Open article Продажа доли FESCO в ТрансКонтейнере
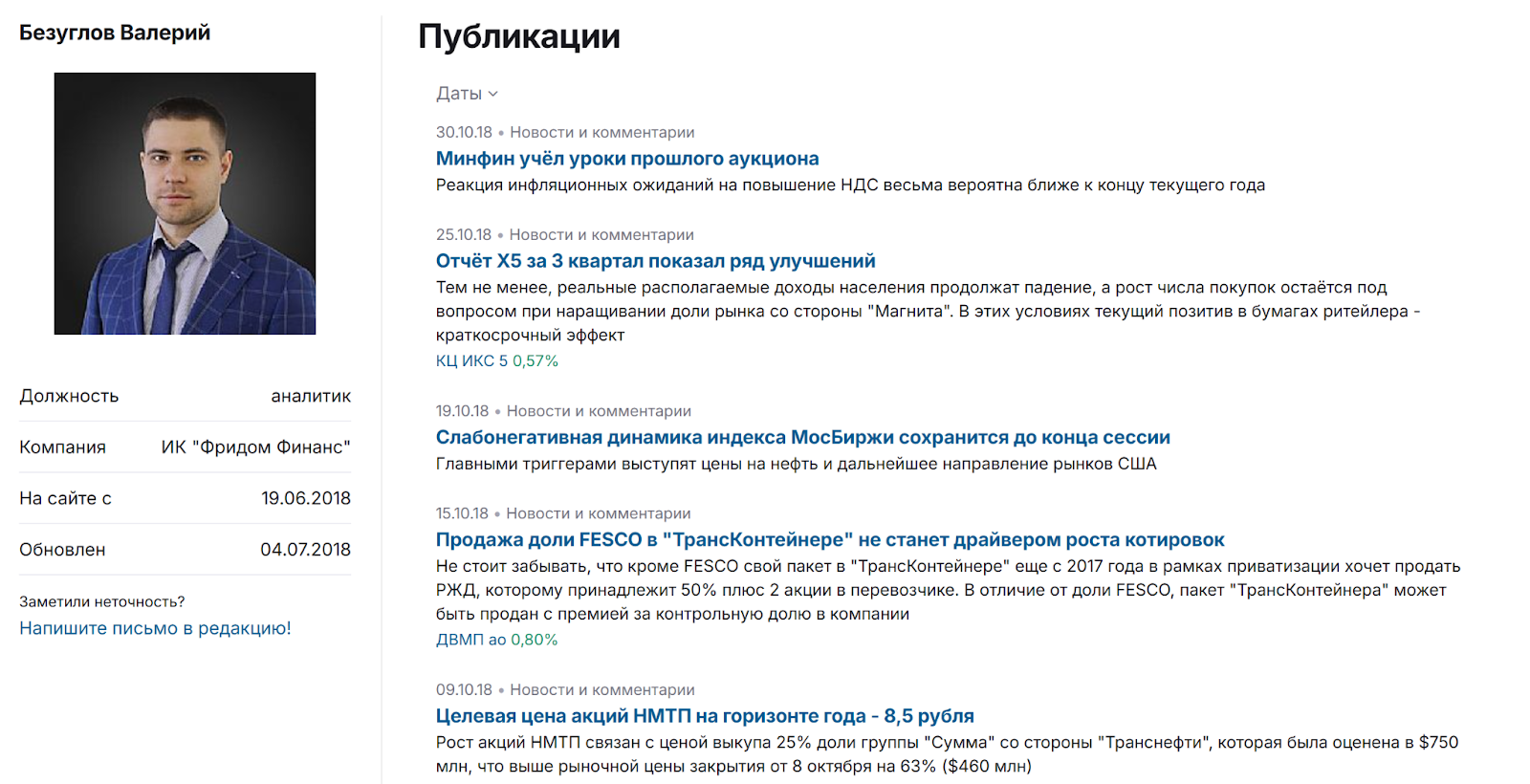The height and width of the screenshot is (784, 1530). (x=830, y=540)
